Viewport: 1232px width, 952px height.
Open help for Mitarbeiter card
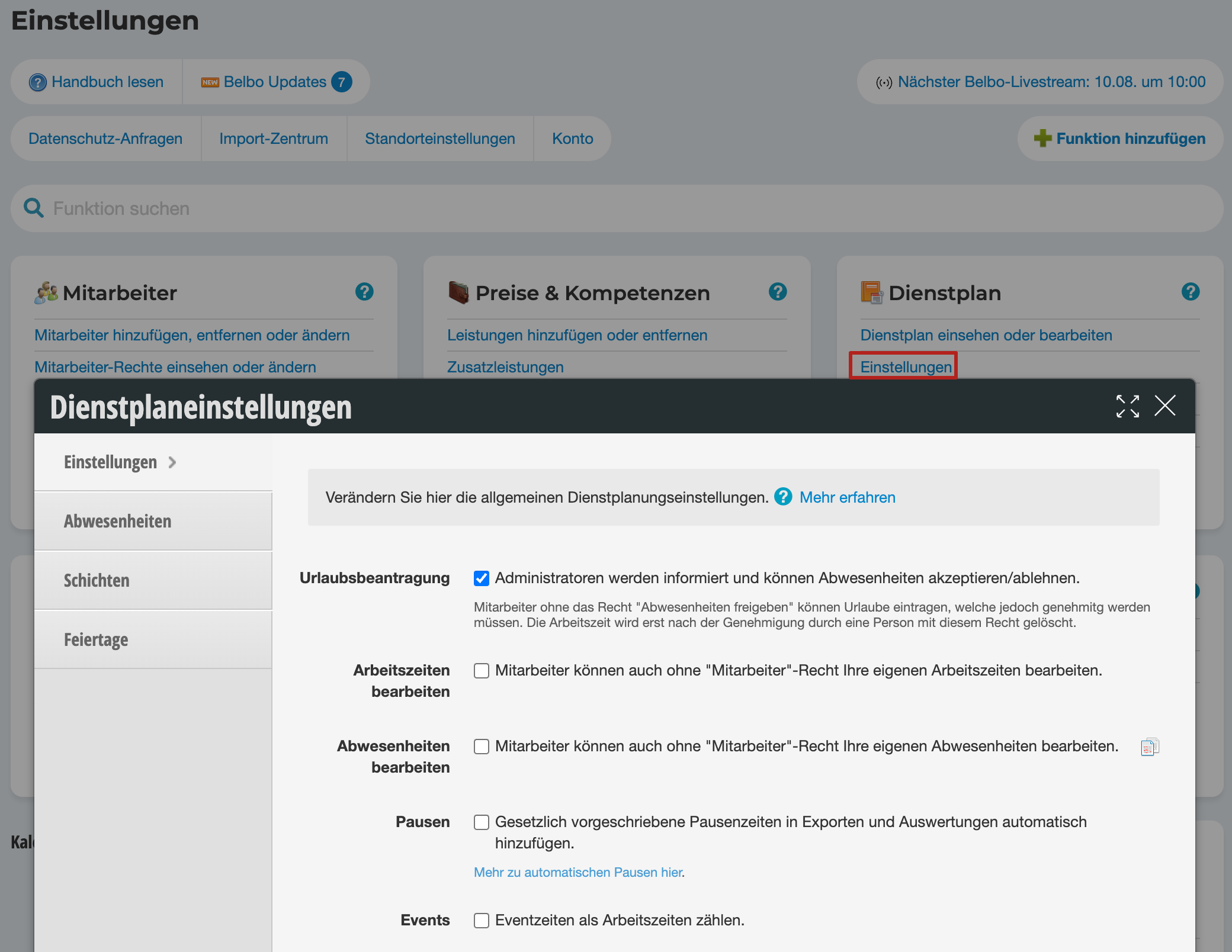(364, 292)
